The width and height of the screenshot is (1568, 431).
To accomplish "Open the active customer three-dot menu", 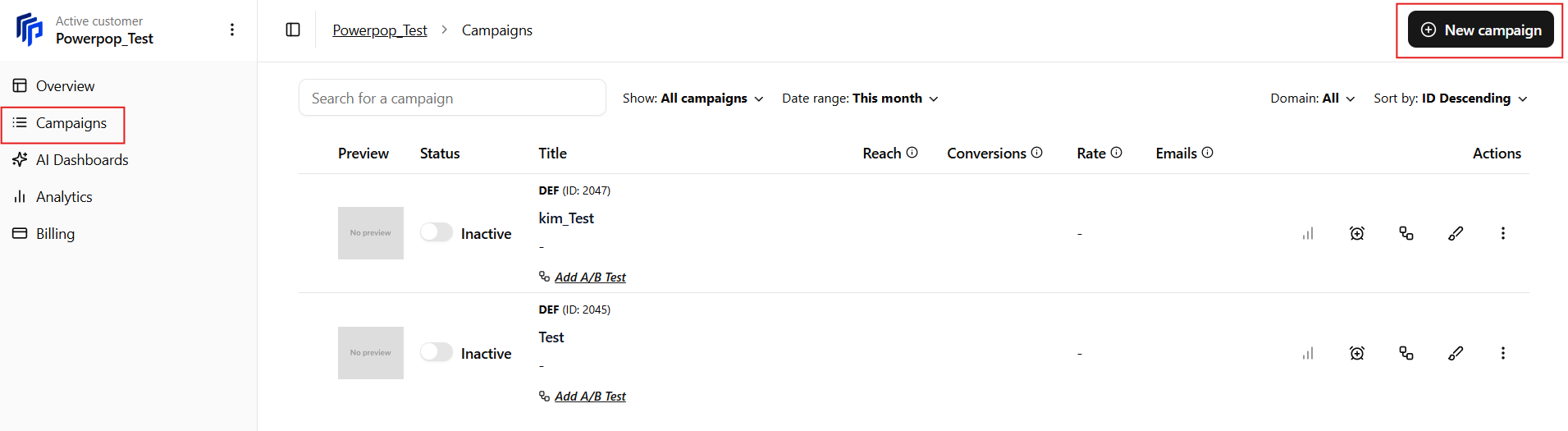I will (x=232, y=30).
